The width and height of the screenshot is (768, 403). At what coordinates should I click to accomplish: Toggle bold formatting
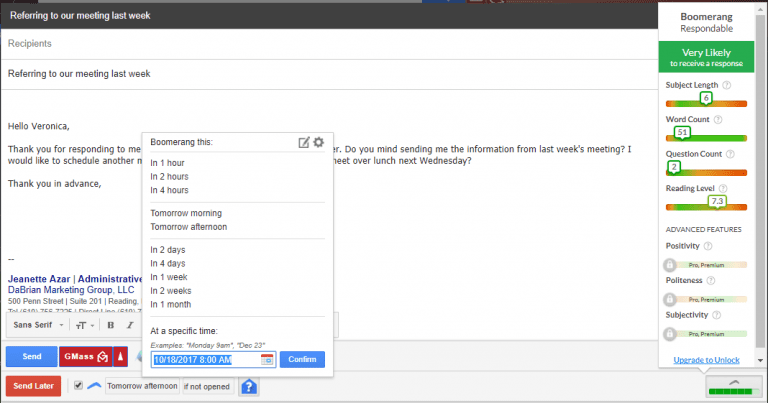pos(111,325)
